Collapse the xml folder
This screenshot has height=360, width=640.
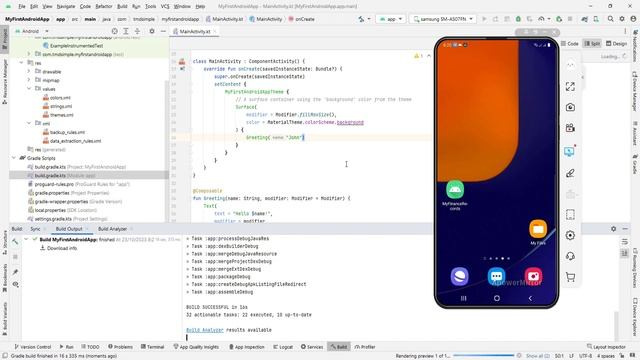tap(29, 123)
